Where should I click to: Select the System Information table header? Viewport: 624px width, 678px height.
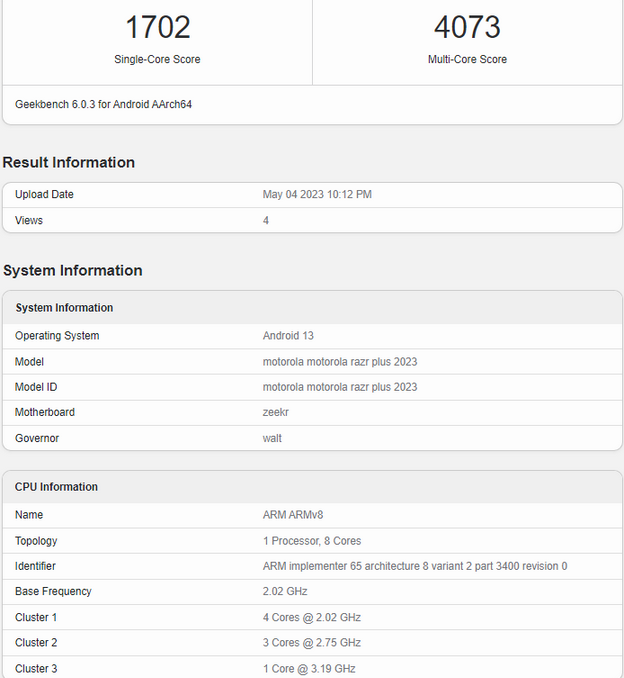pyautogui.click(x=64, y=308)
